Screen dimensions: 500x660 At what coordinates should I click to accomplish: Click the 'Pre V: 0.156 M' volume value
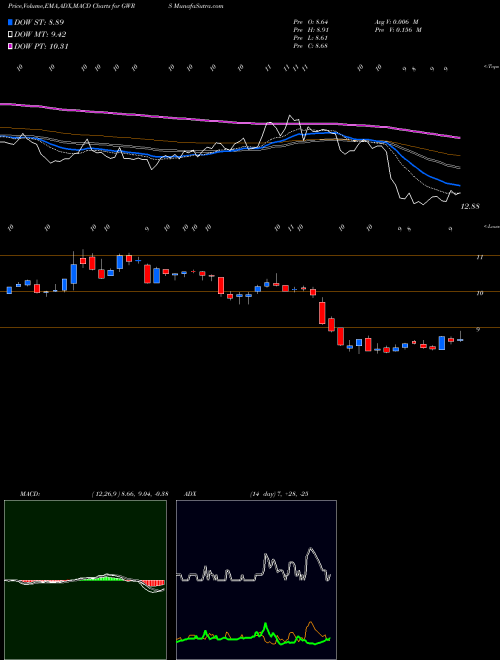click(398, 30)
